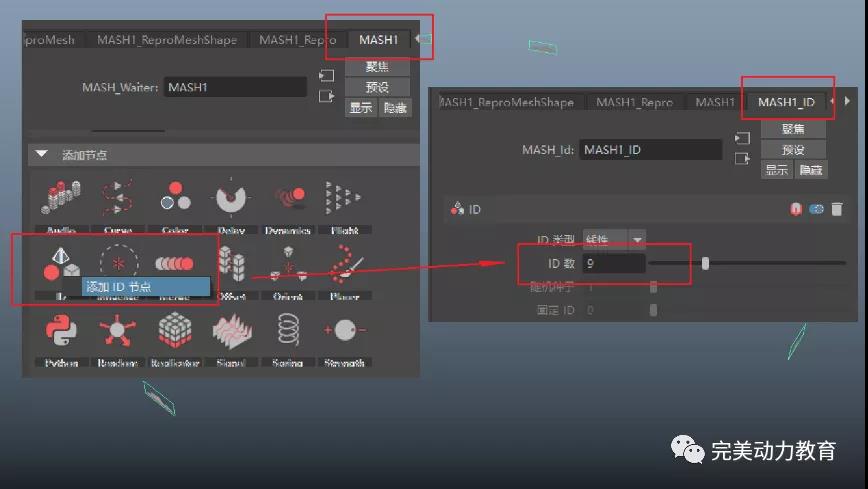Choose 添加 ID 节点 from context menu

point(145,287)
